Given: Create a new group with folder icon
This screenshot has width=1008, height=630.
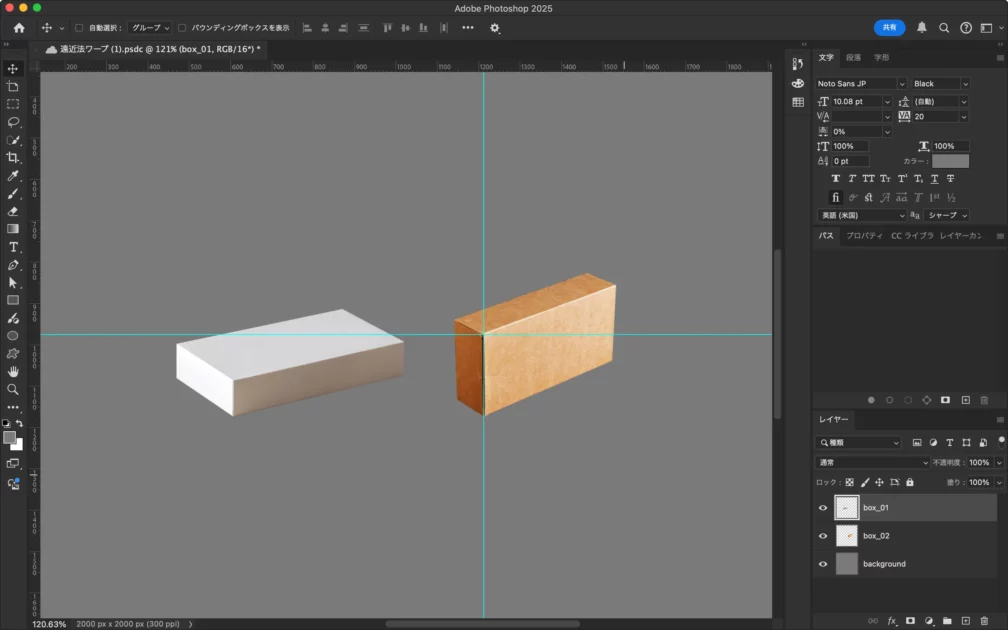Looking at the screenshot, I should [947, 621].
